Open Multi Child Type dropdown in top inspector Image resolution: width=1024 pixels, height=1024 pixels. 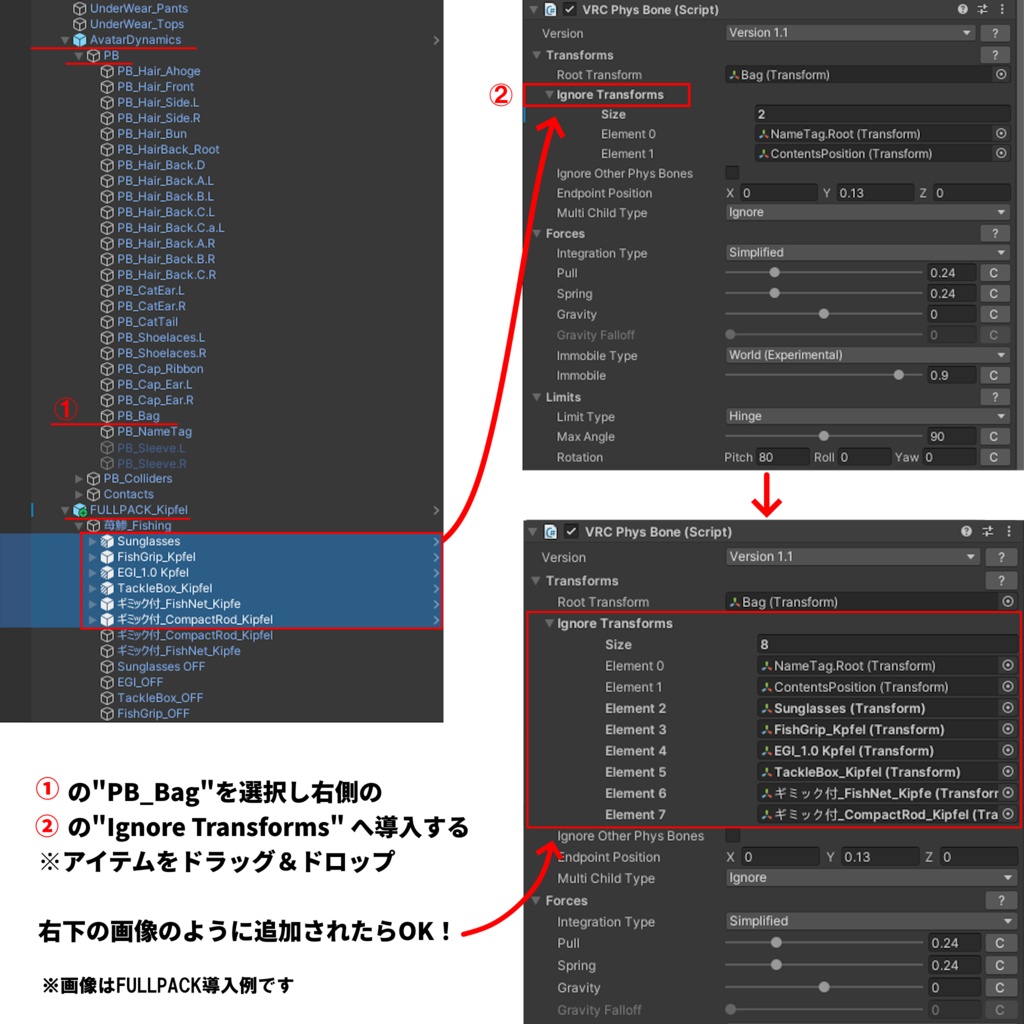coord(867,212)
